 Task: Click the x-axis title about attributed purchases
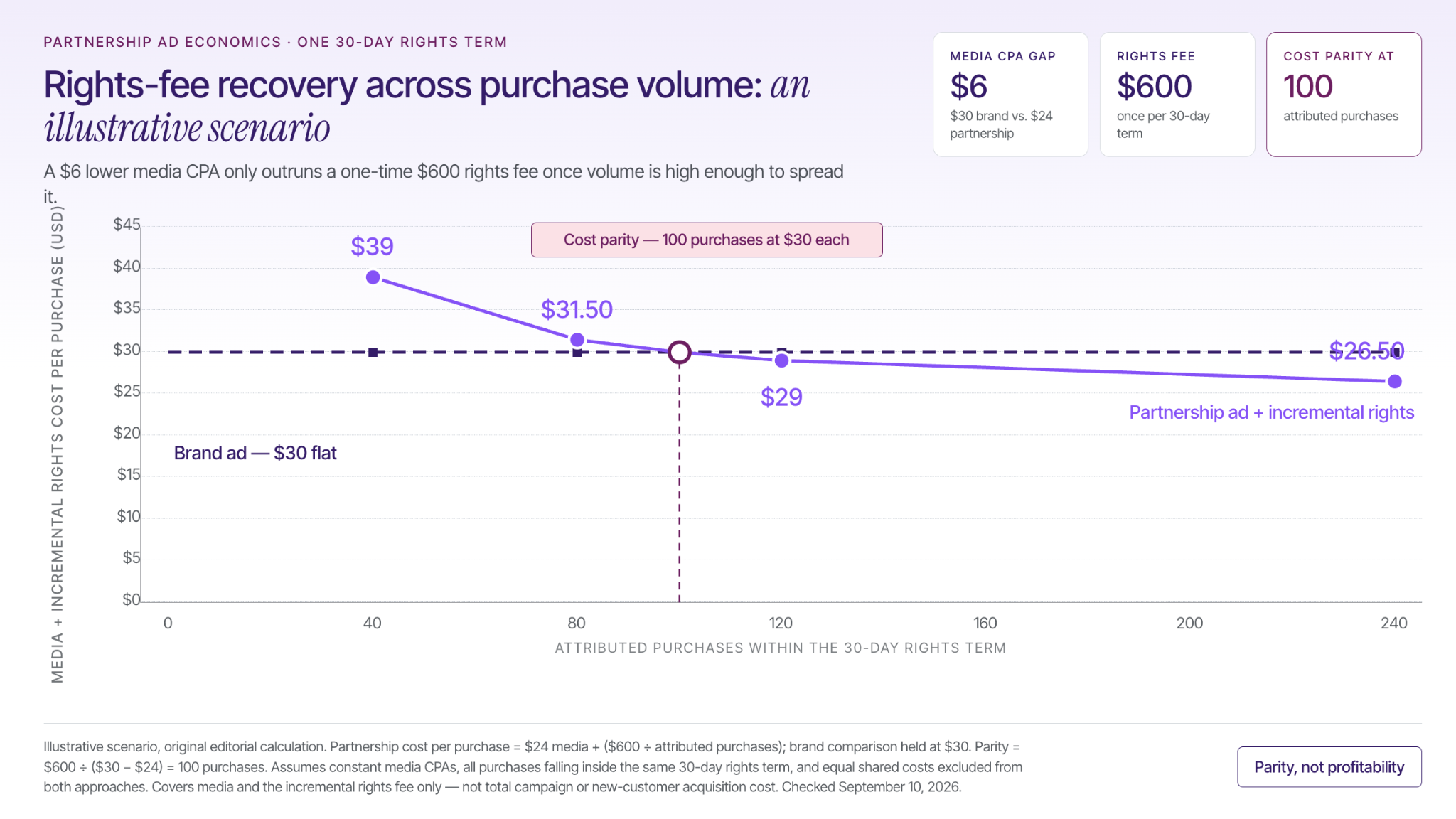tap(781, 648)
